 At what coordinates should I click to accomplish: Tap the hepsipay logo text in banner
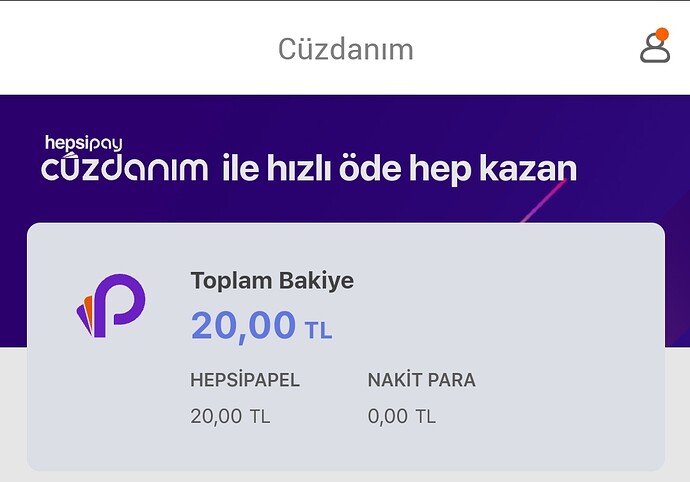click(x=84, y=143)
